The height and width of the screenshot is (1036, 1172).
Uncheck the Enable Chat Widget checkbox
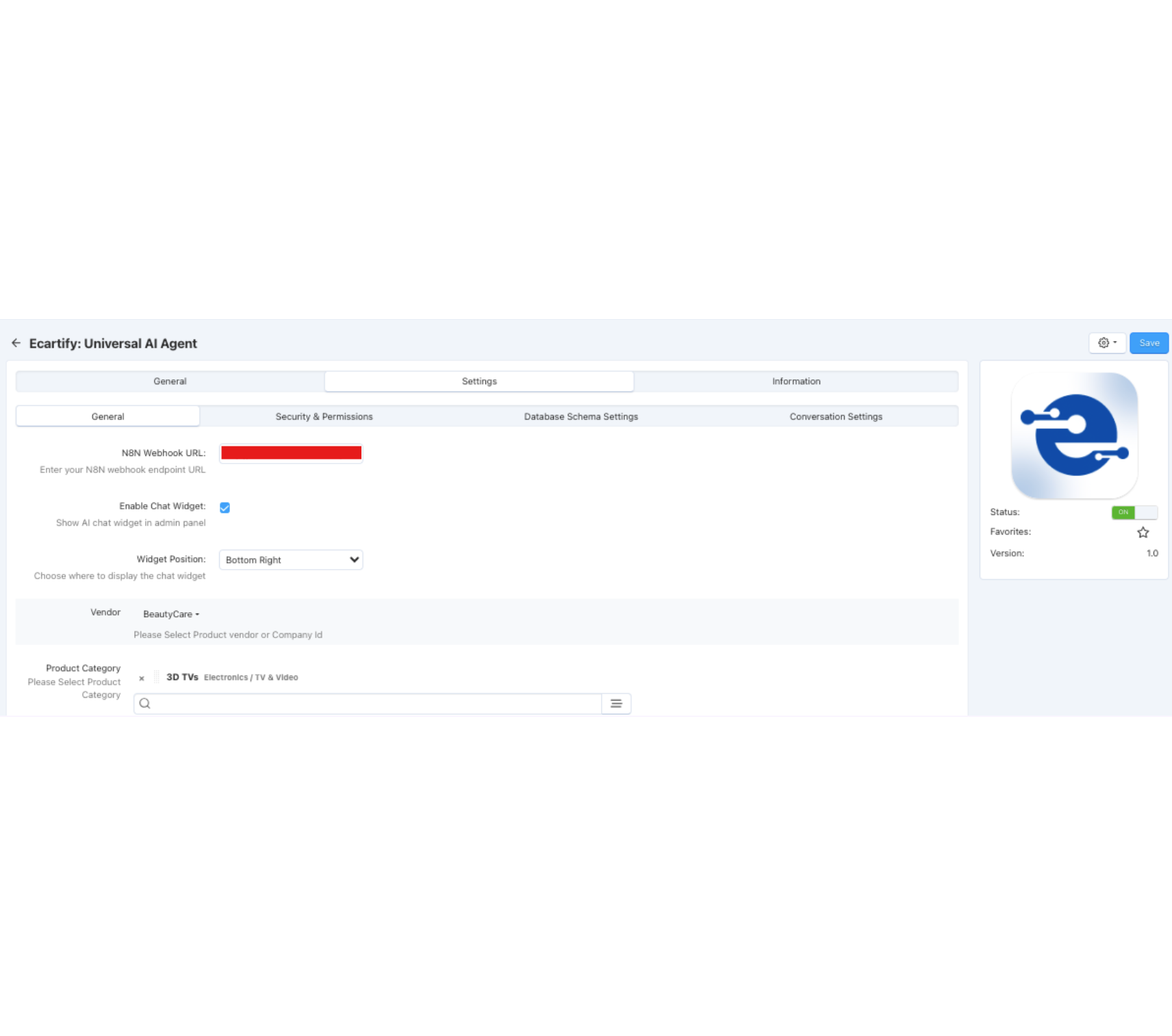point(225,507)
